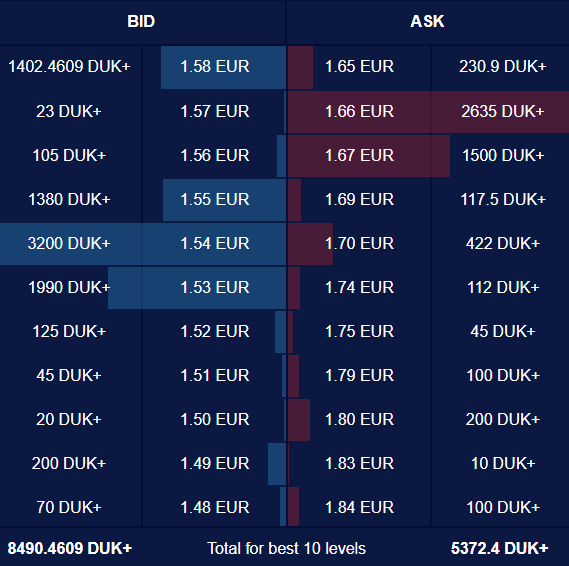Image resolution: width=569 pixels, height=566 pixels.
Task: Click the 1500 DUK+ ask volume
Action: pos(503,156)
